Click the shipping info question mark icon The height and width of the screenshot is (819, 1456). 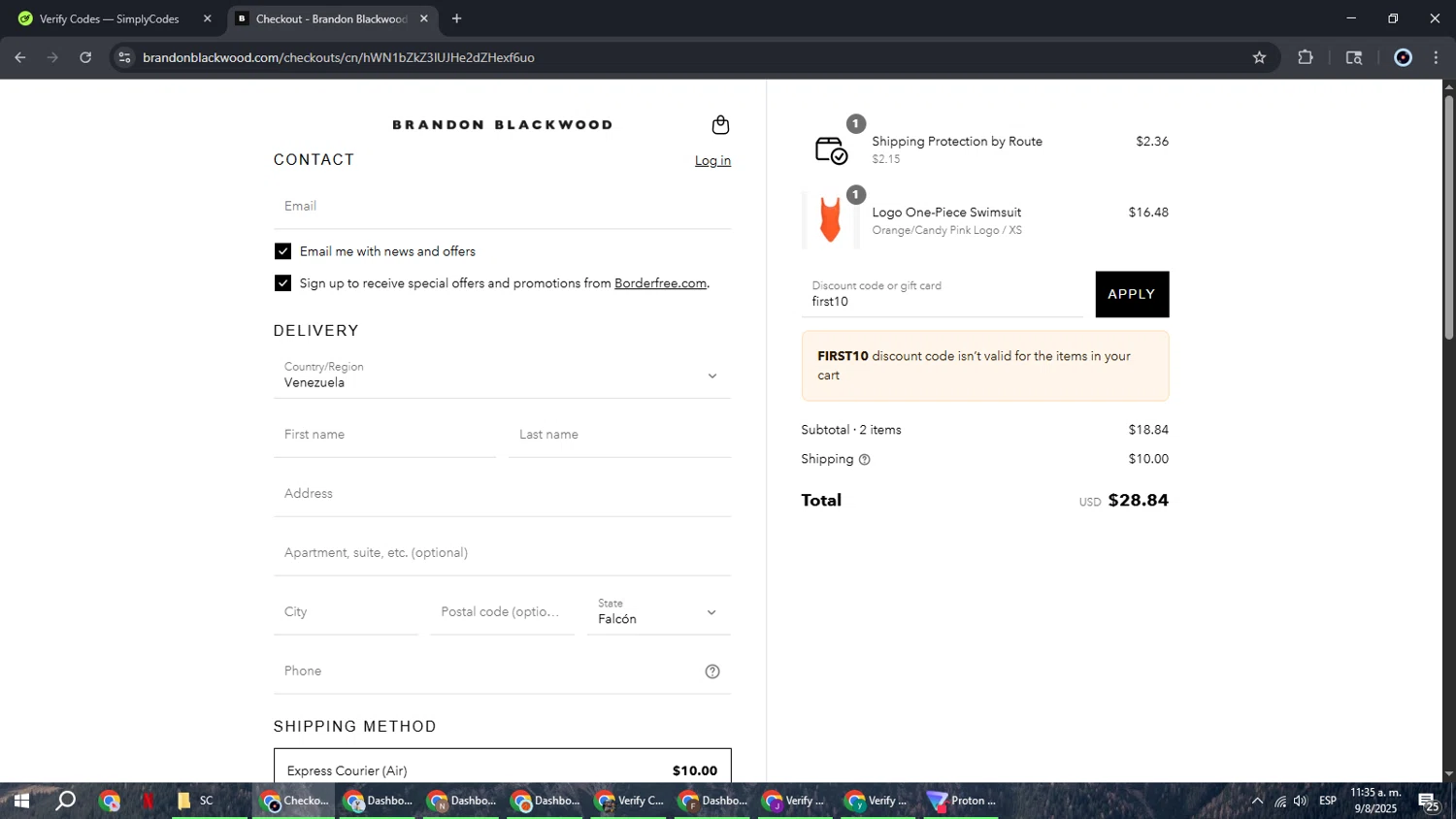864,460
